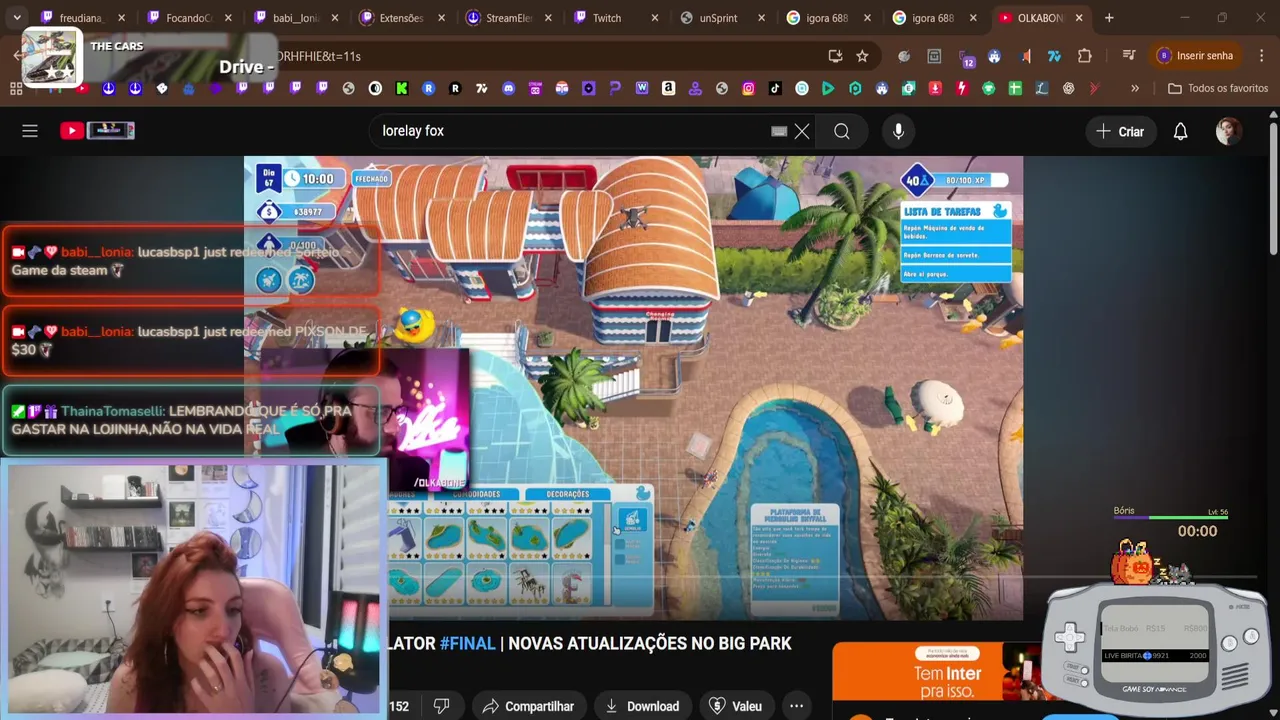Open the on-screen keyboard in search box
Image resolution: width=1280 pixels, height=720 pixels.
pyautogui.click(x=779, y=131)
